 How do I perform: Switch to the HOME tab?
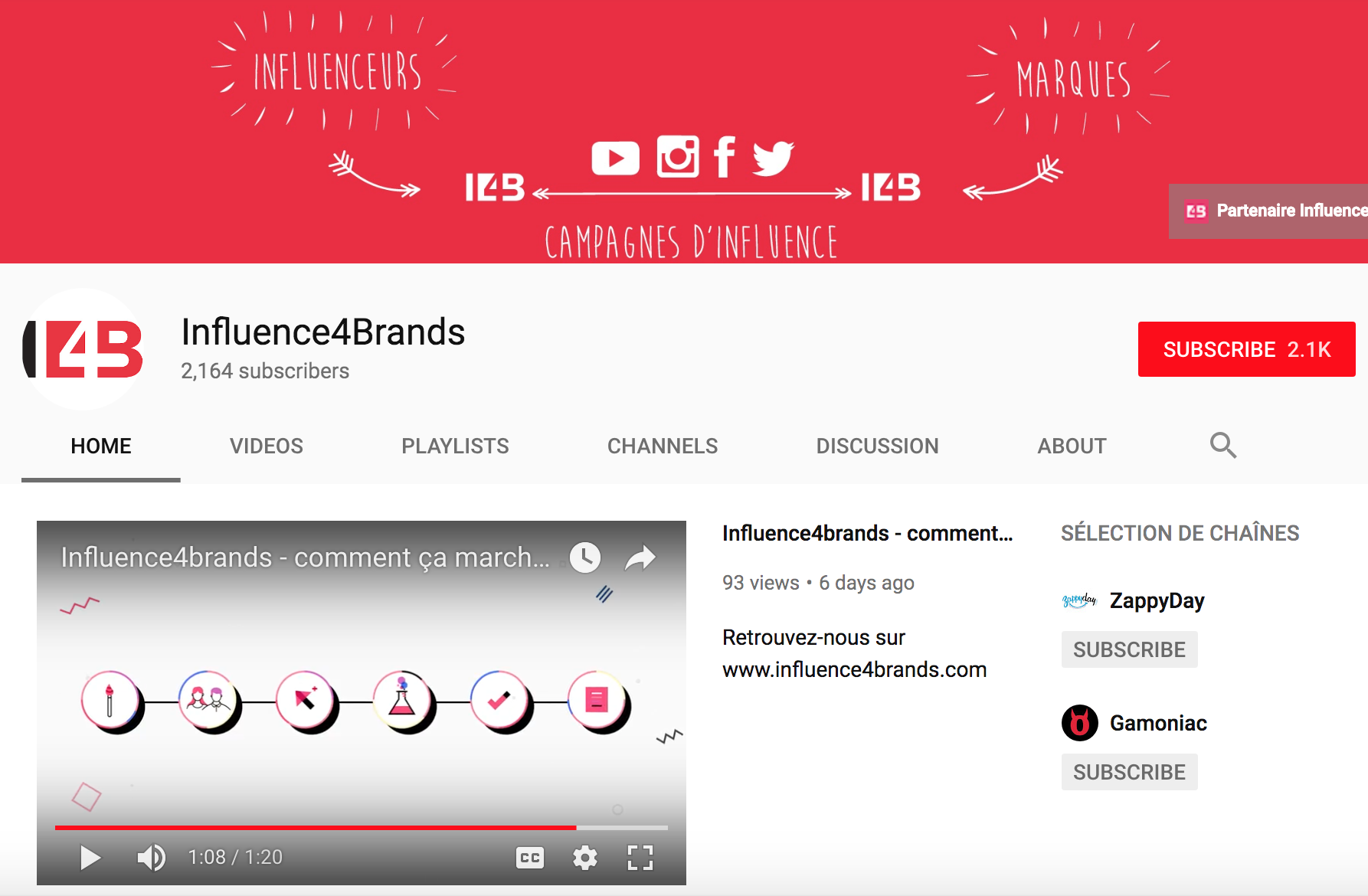(x=101, y=446)
